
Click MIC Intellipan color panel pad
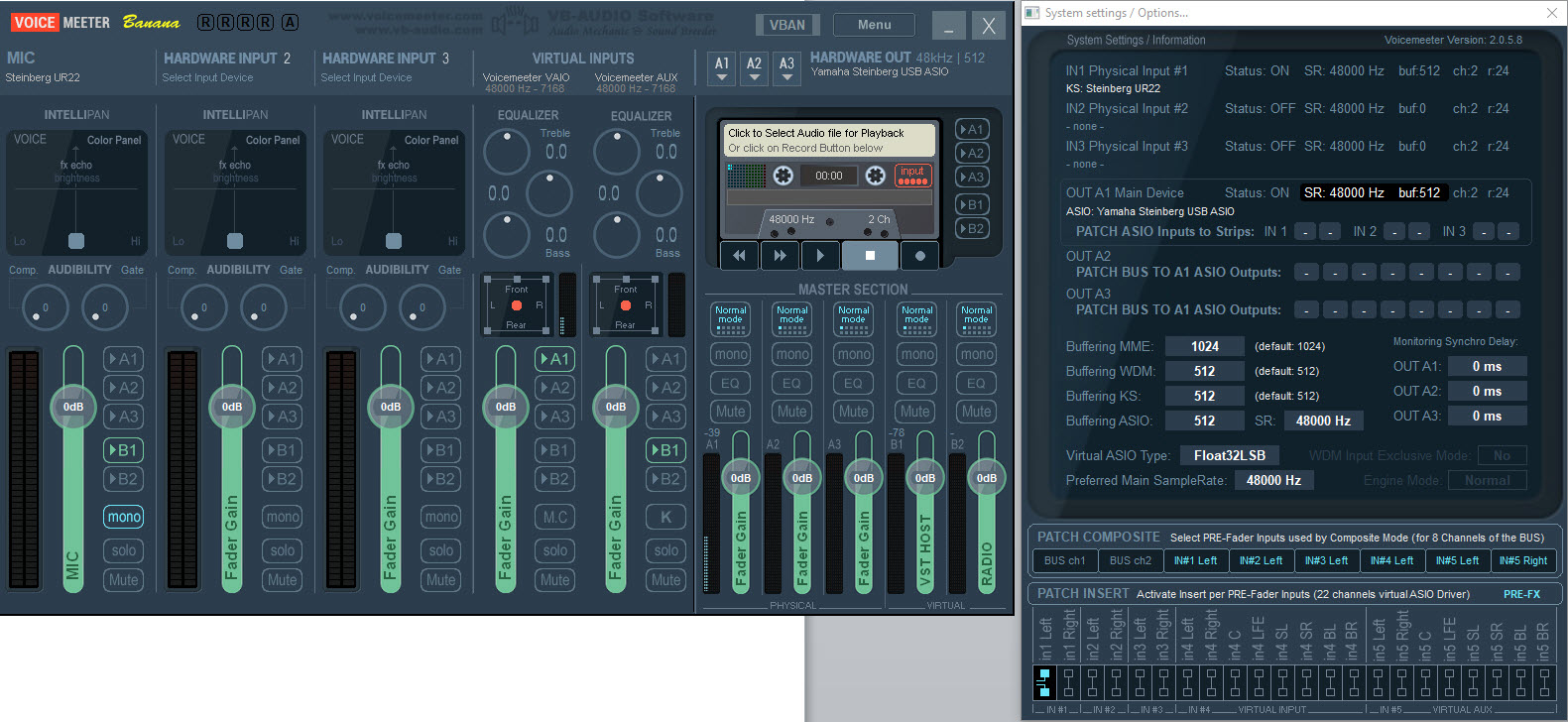point(76,192)
